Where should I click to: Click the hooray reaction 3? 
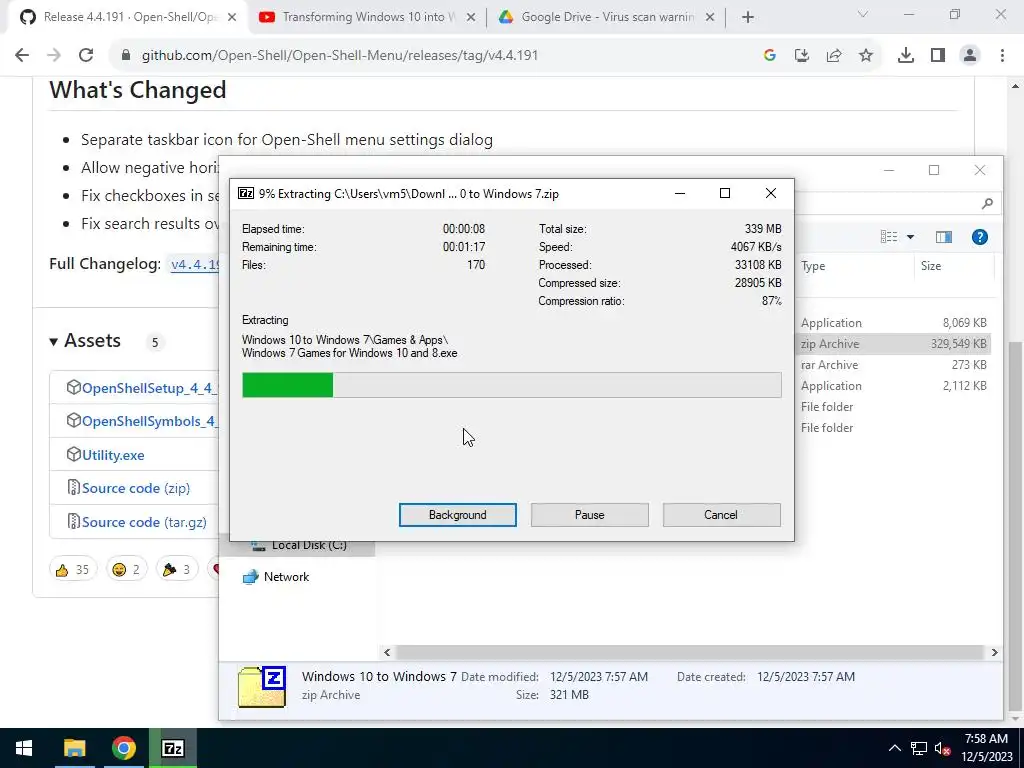[176, 569]
